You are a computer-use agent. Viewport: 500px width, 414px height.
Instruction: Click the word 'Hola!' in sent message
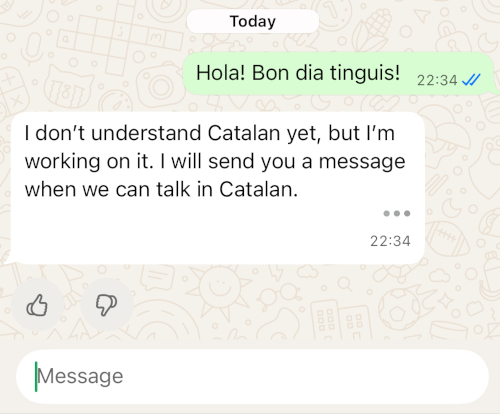[x=221, y=73]
